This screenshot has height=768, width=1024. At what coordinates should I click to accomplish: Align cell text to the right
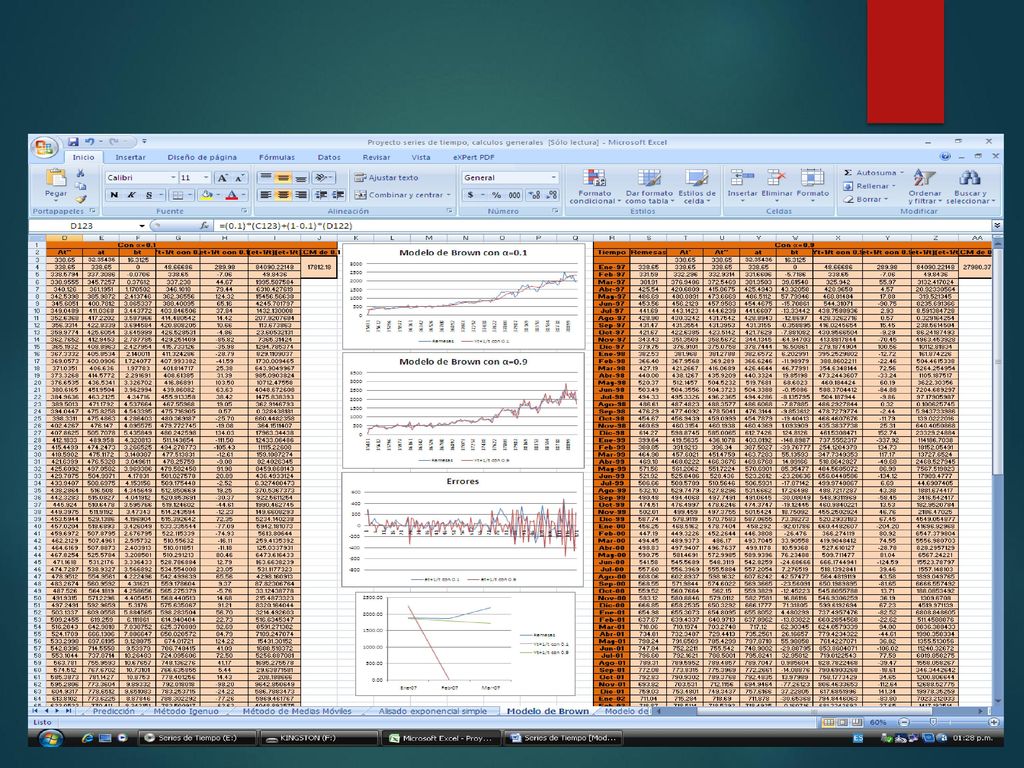(300, 195)
